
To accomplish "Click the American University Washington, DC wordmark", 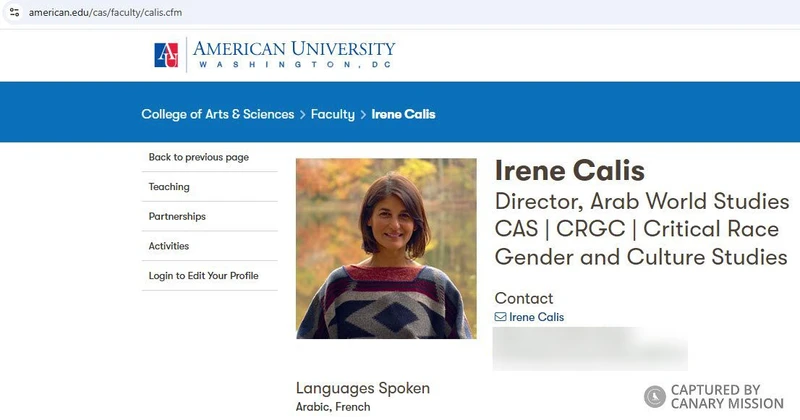I will click(x=294, y=55).
